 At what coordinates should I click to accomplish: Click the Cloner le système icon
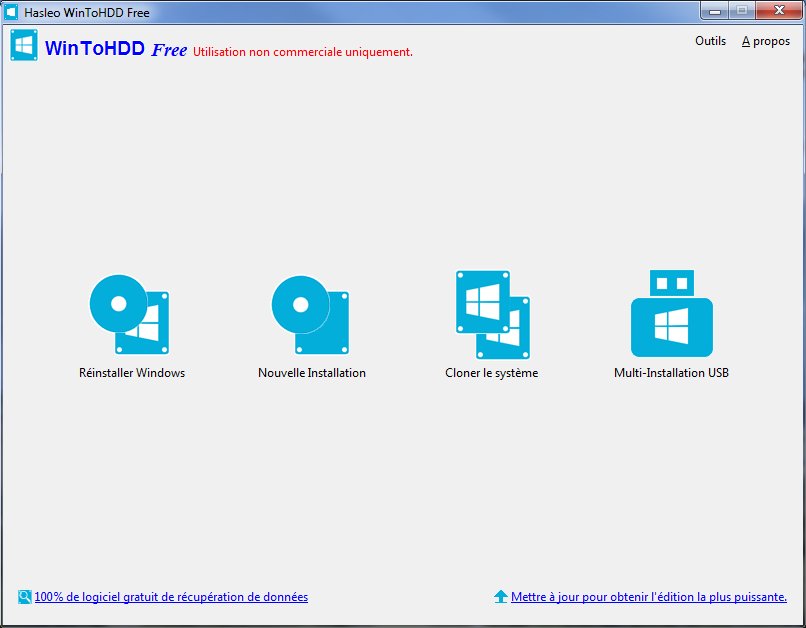click(493, 315)
